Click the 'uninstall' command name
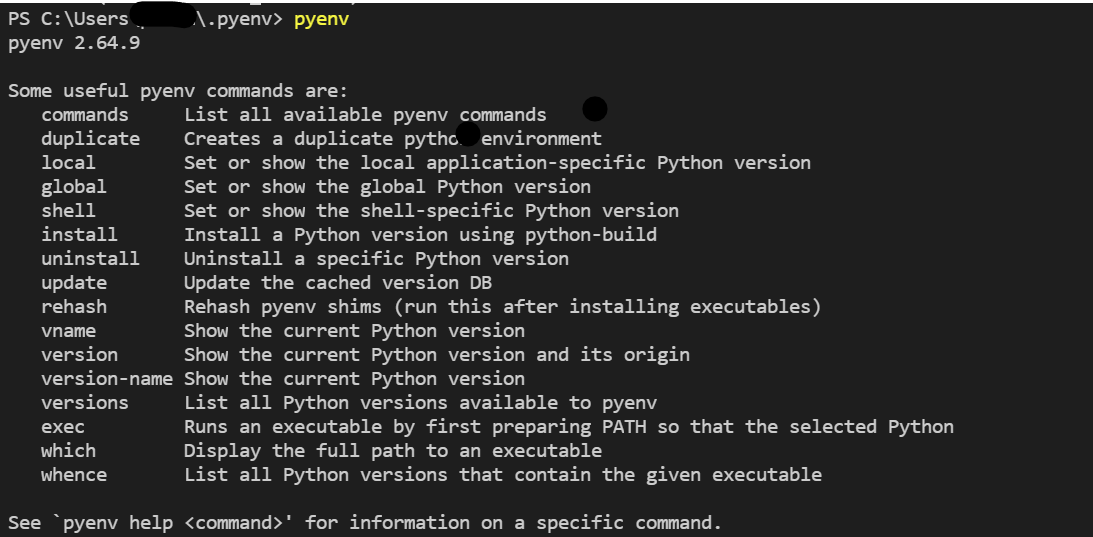 point(90,259)
